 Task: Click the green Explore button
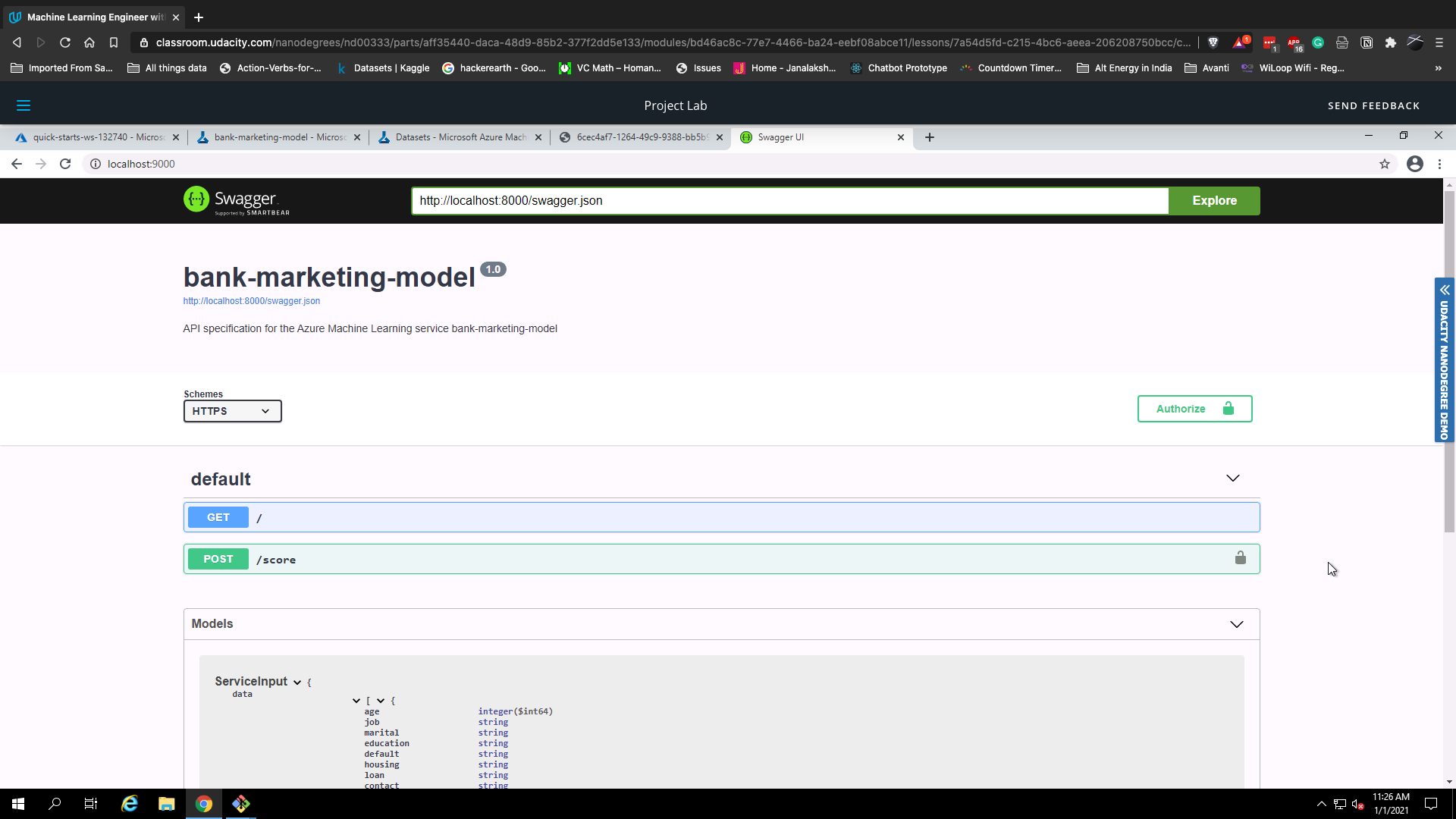[x=1213, y=201]
